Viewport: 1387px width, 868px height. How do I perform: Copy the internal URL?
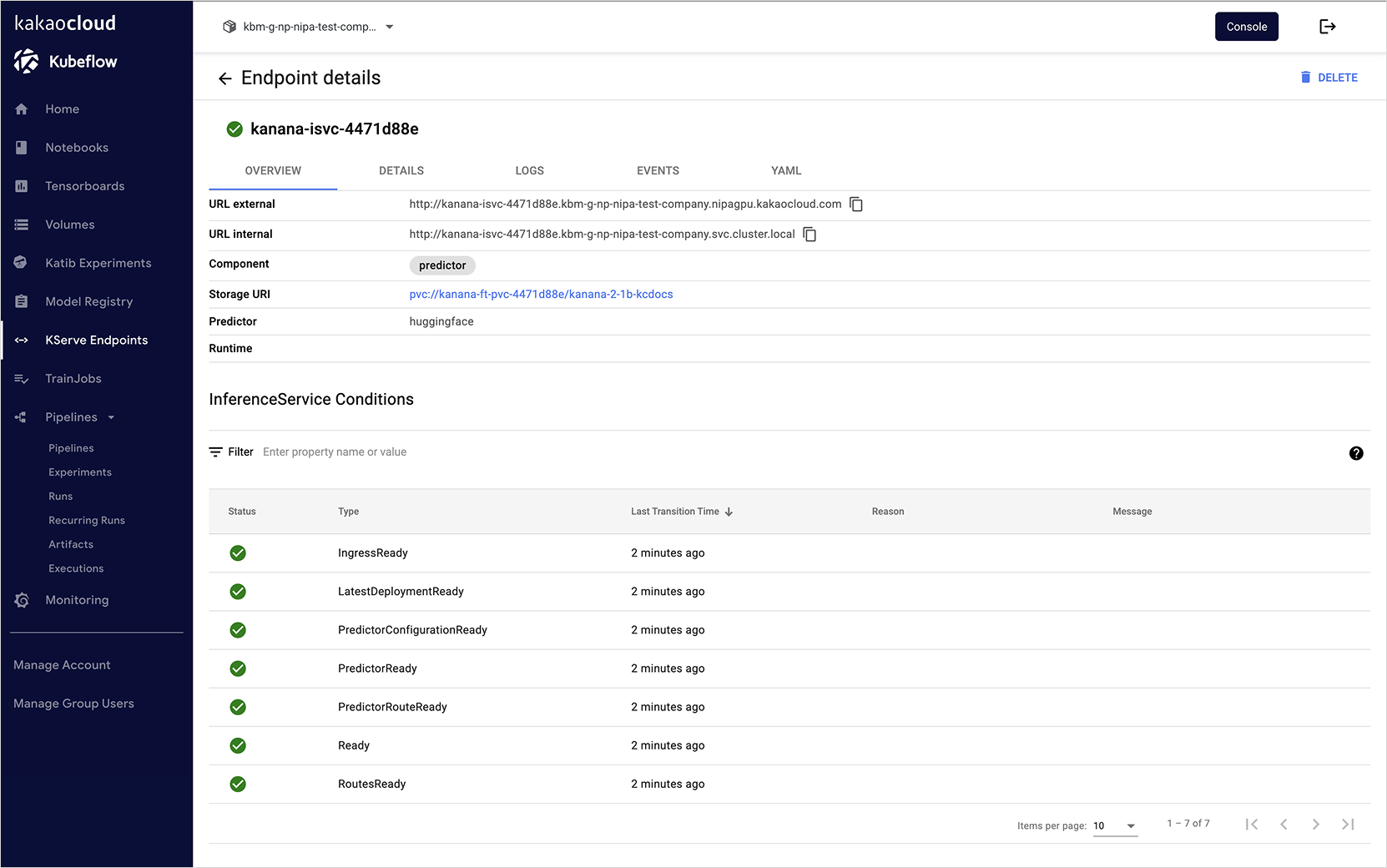click(x=810, y=235)
